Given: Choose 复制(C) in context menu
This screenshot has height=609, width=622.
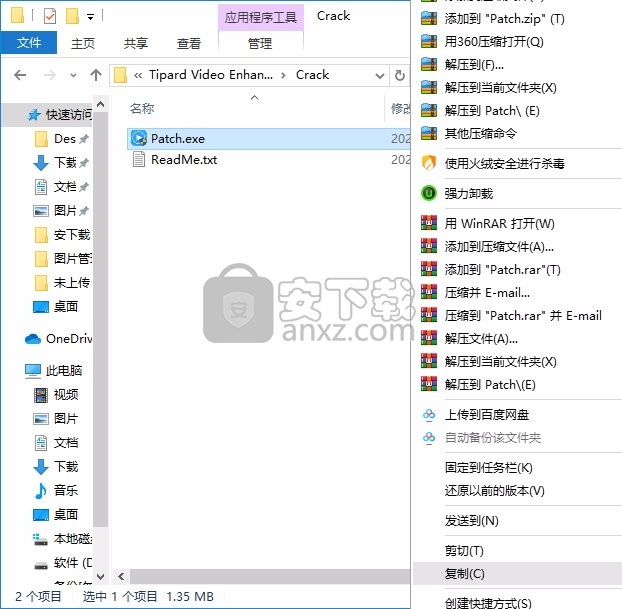Looking at the screenshot, I should [517, 574].
